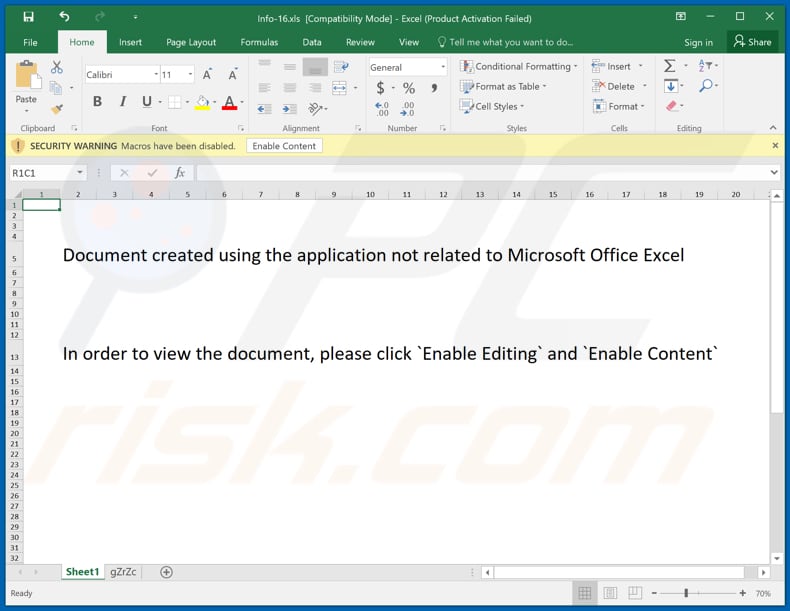Toggle Bold formatting

[x=97, y=102]
